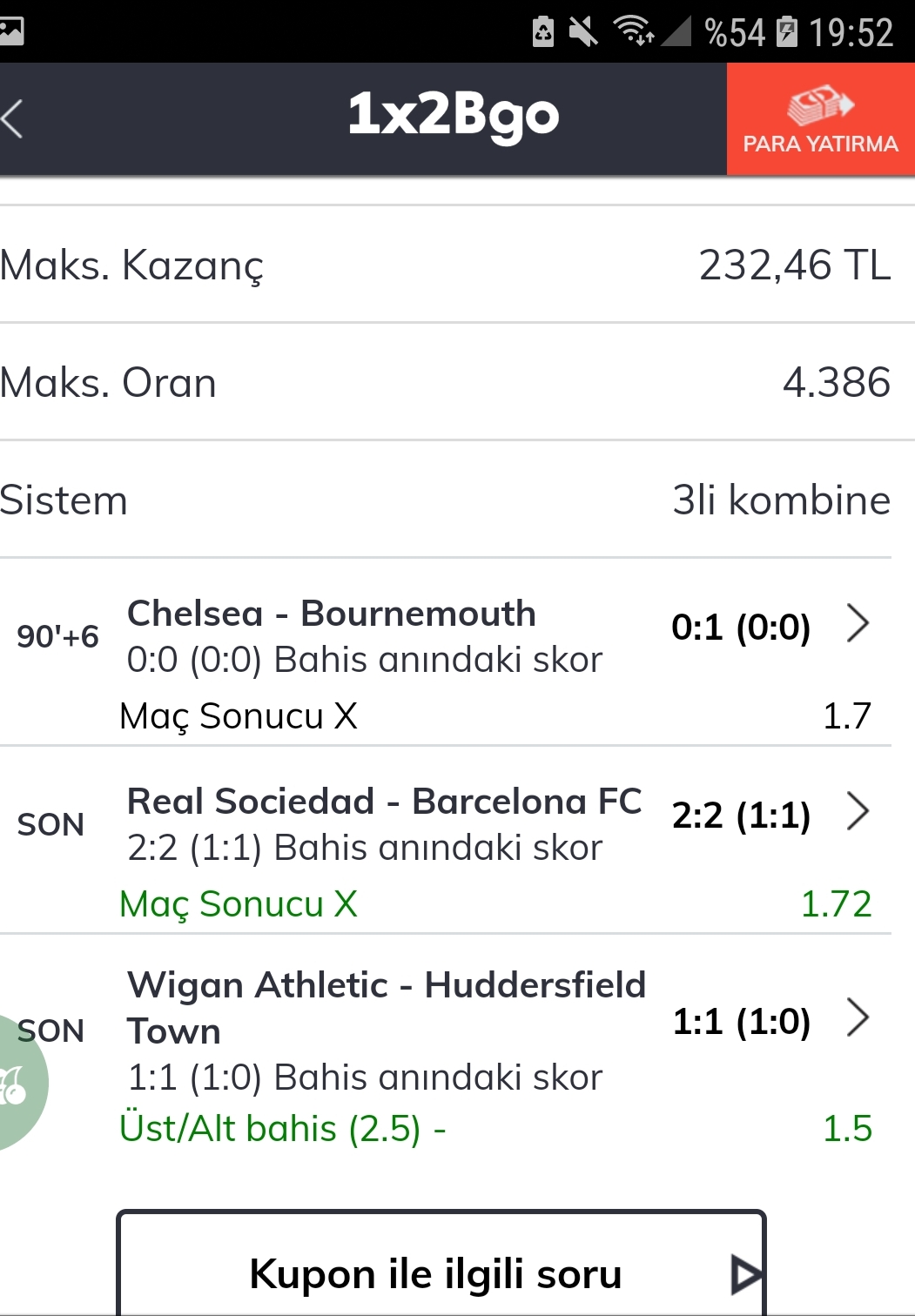The height and width of the screenshot is (1316, 915).
Task: Tap the 1x2Bgo logo
Action: point(454,116)
